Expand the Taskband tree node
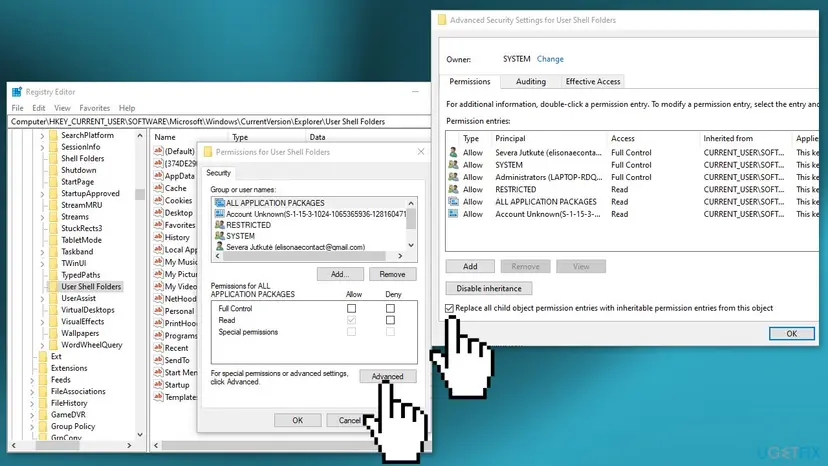The height and width of the screenshot is (466, 828). 42,252
